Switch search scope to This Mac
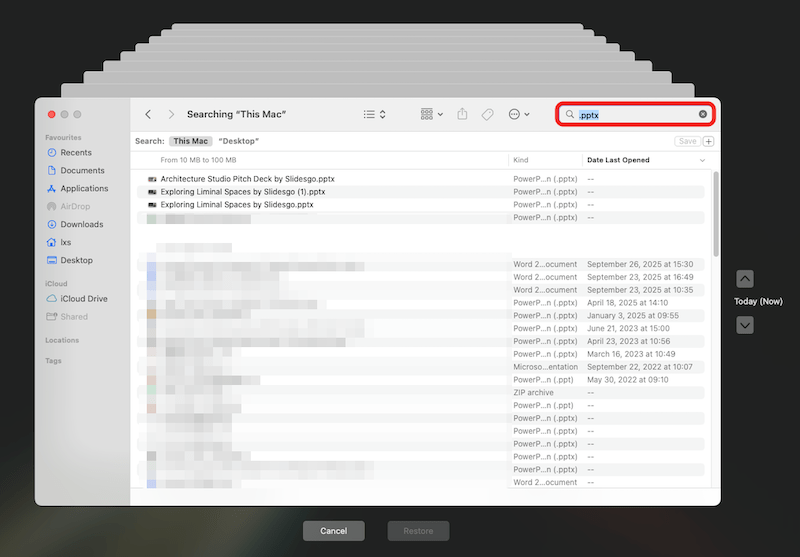The image size is (800, 557). (190, 141)
